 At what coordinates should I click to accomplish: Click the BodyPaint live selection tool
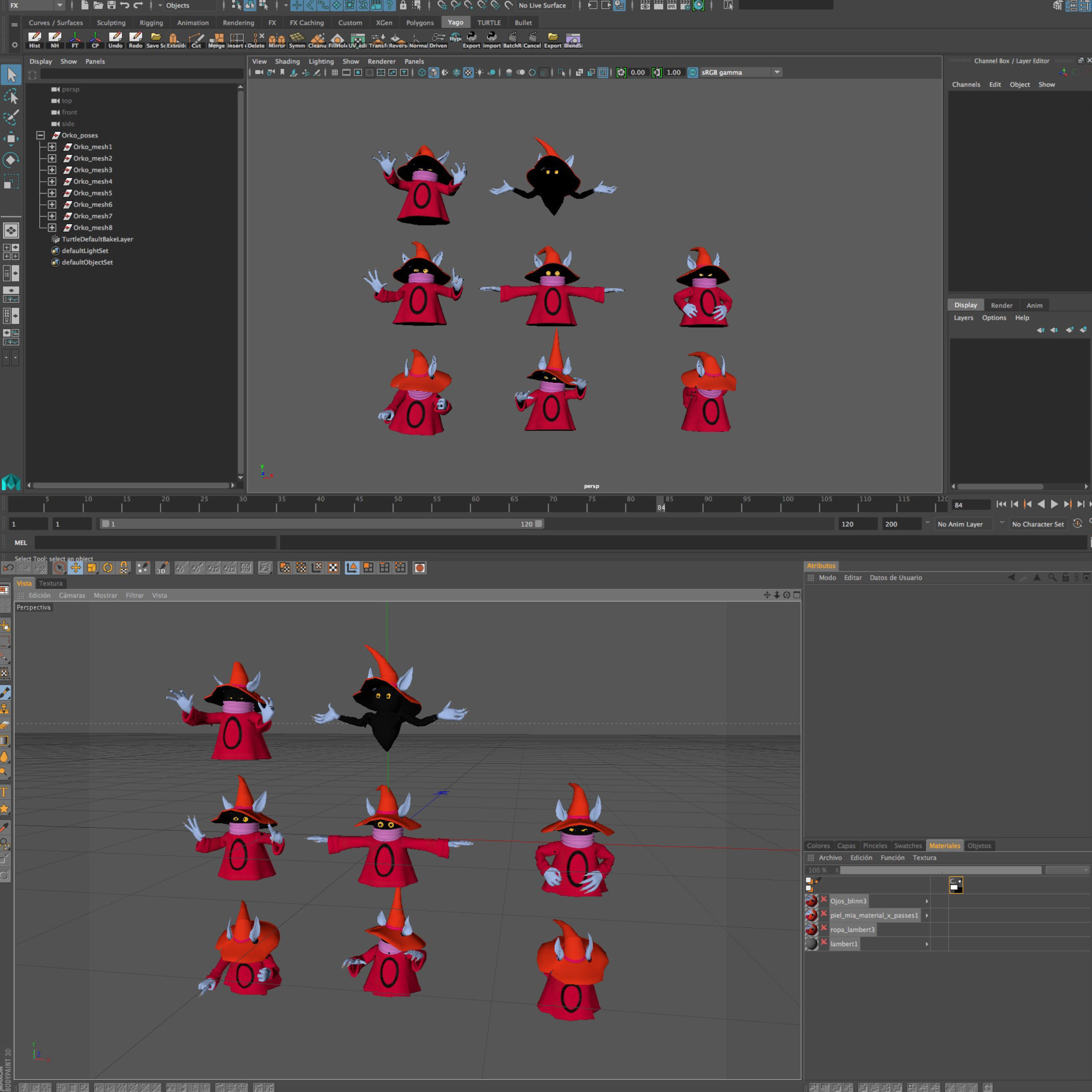coord(59,567)
